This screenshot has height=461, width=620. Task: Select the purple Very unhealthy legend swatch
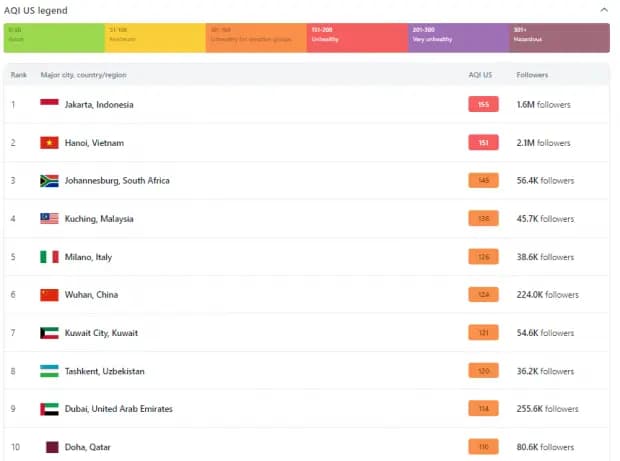click(458, 38)
